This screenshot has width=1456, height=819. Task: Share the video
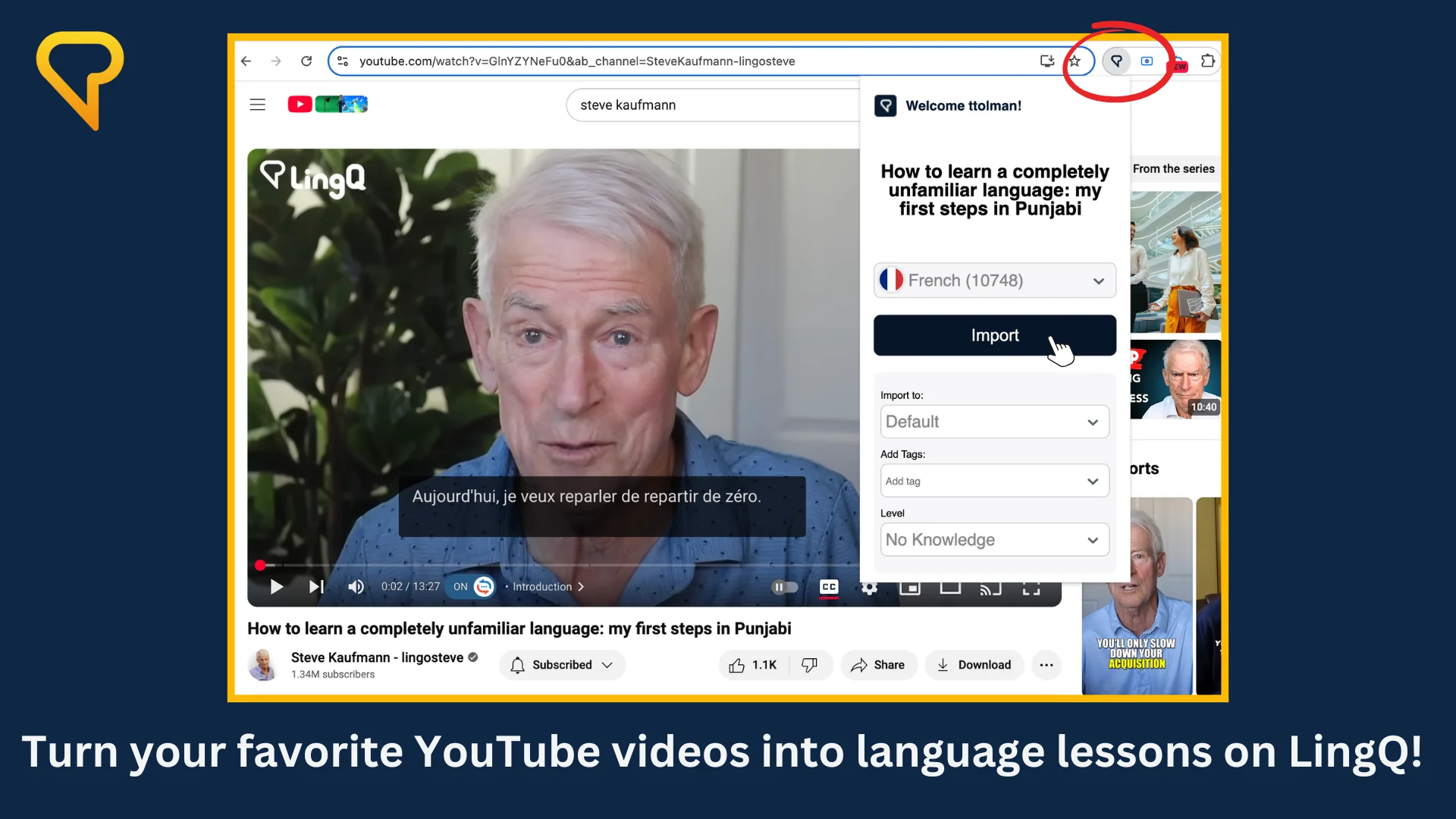tap(878, 665)
